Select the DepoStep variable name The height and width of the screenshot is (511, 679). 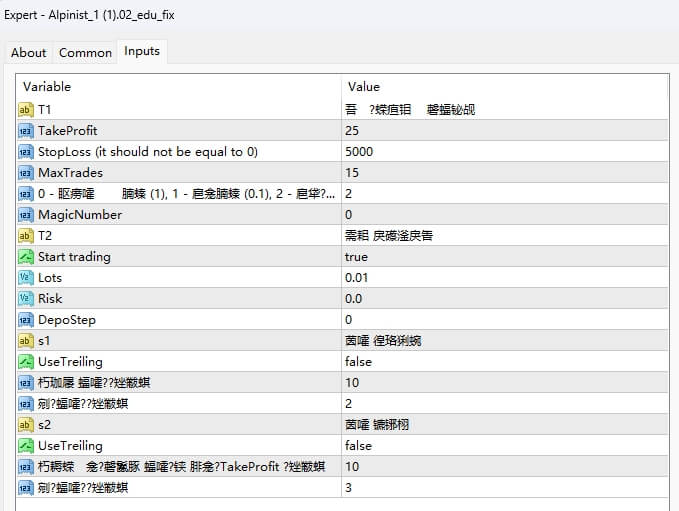pos(67,320)
